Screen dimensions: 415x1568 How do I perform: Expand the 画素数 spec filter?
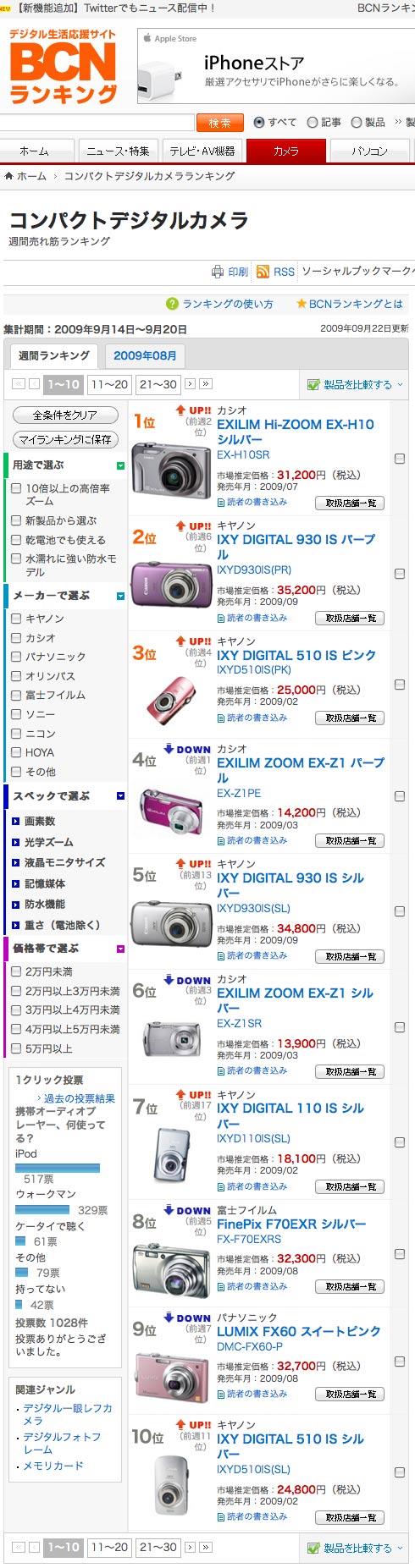click(16, 821)
